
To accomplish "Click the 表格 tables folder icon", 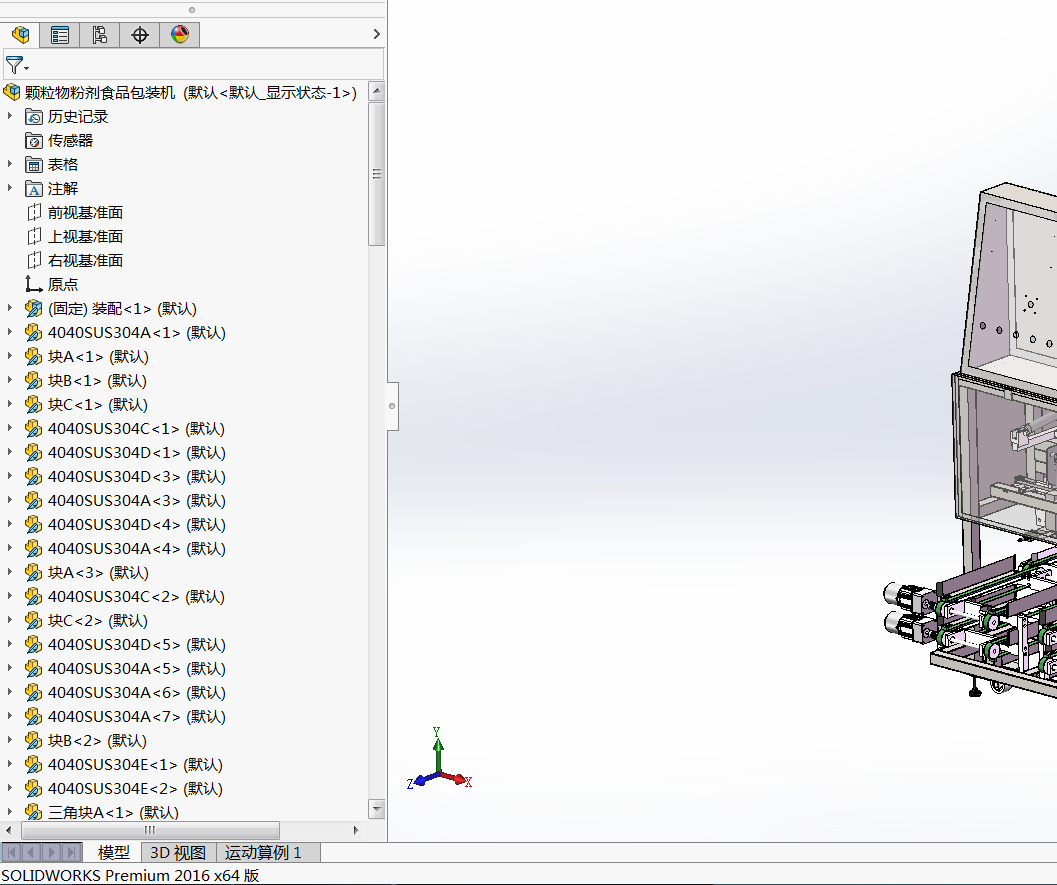I will (x=34, y=164).
